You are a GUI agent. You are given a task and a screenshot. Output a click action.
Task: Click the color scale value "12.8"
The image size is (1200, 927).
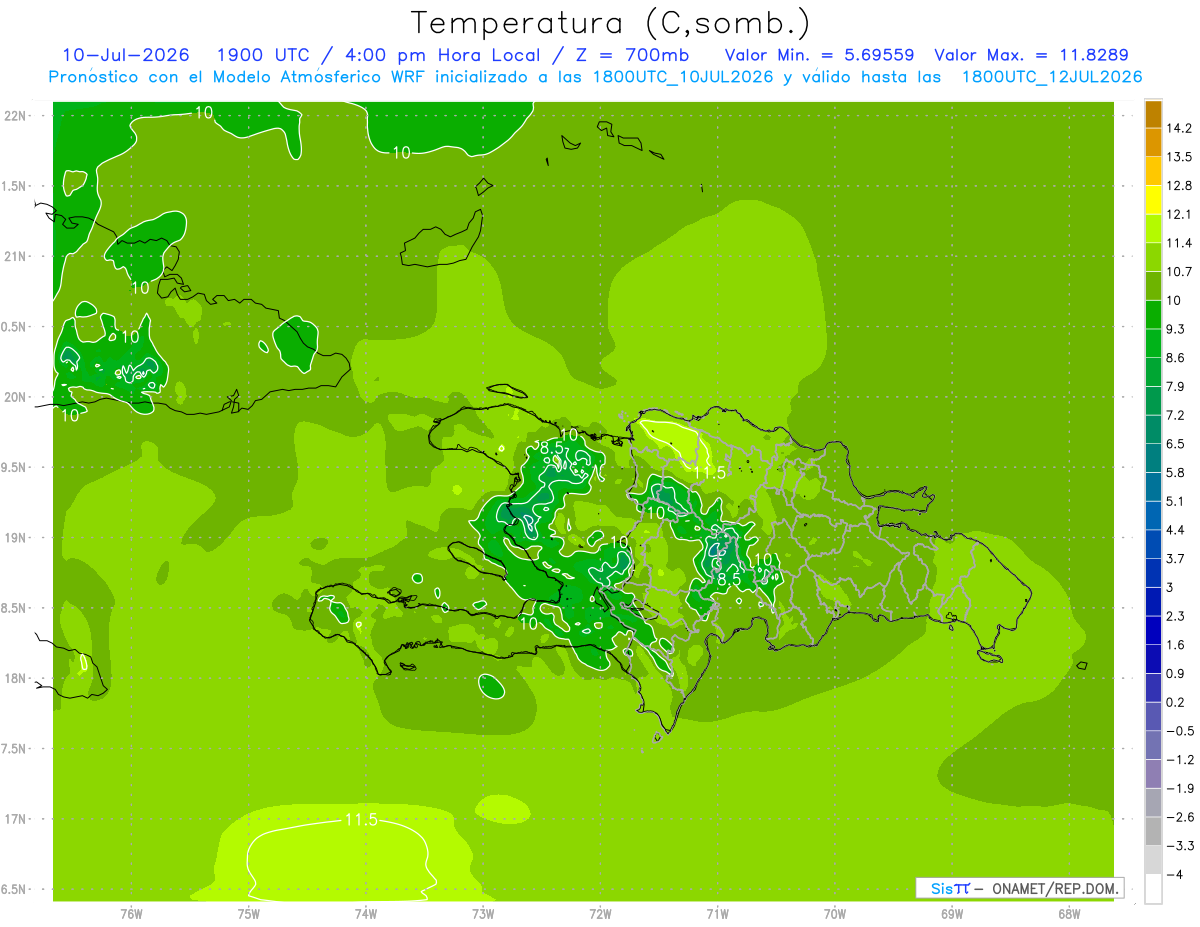point(1180,186)
